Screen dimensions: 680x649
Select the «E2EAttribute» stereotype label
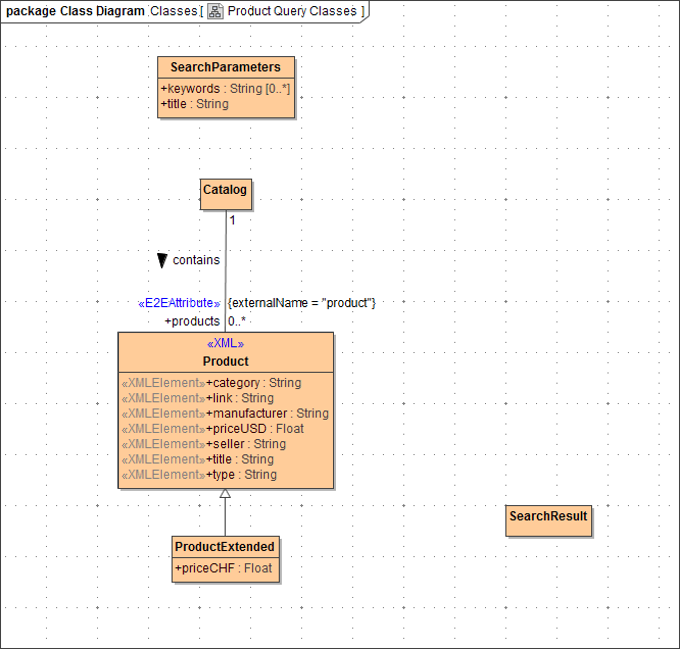coord(179,303)
